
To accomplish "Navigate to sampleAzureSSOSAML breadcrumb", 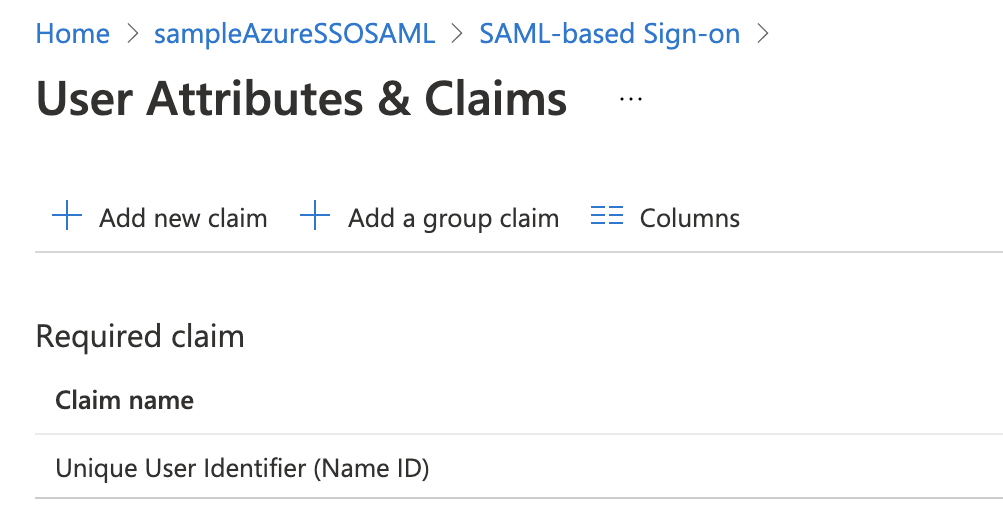I will coord(294,34).
